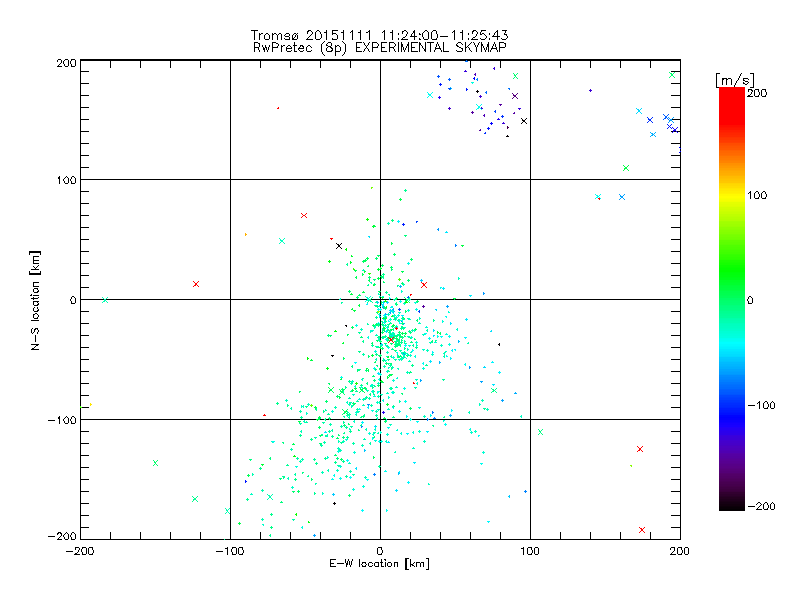This screenshot has height=600, width=800.
Task: Click the rainbow velocity colorbar
Action: coord(732,299)
